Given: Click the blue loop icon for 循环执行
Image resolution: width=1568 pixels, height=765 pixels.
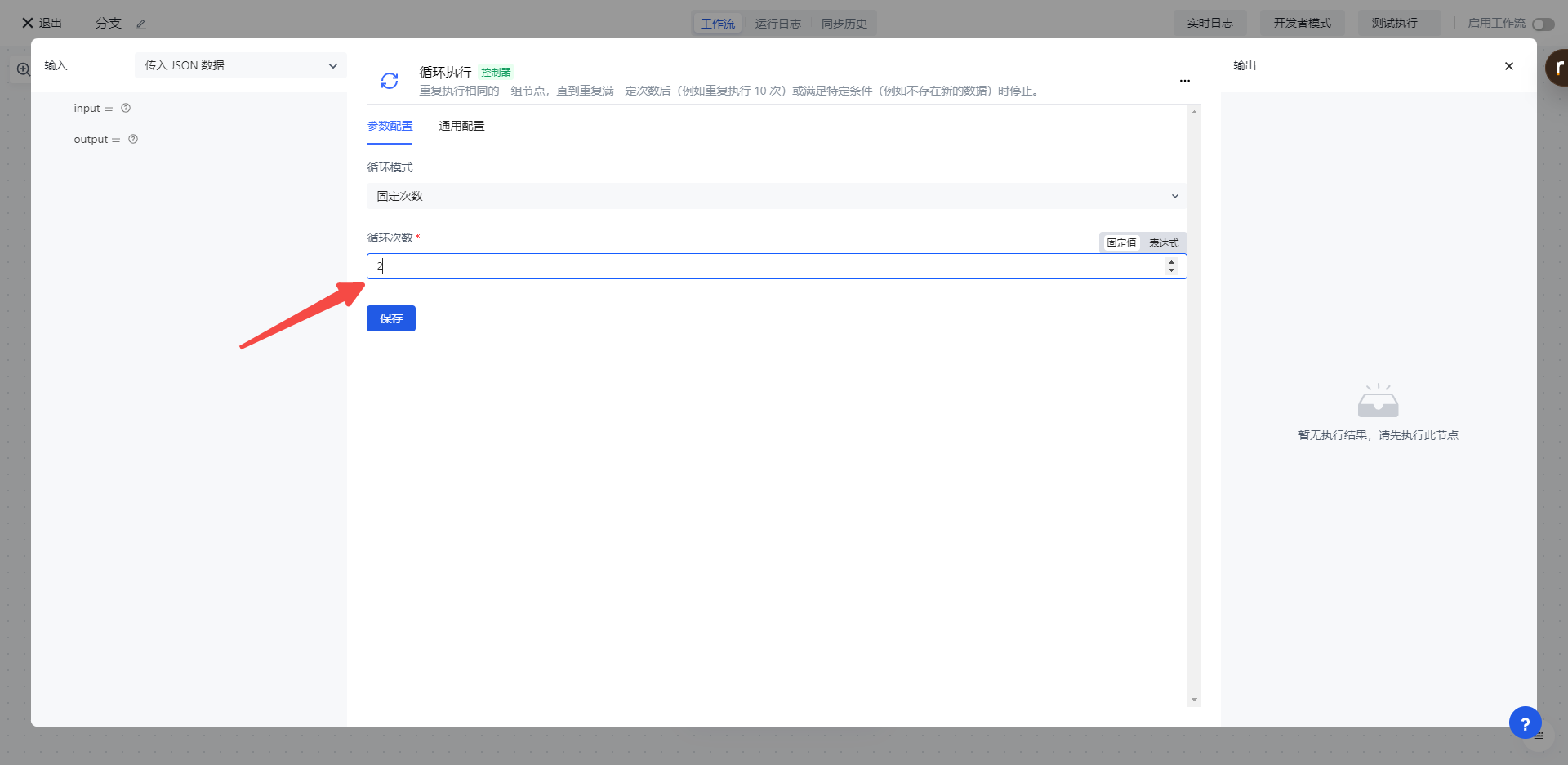Looking at the screenshot, I should pos(390,81).
